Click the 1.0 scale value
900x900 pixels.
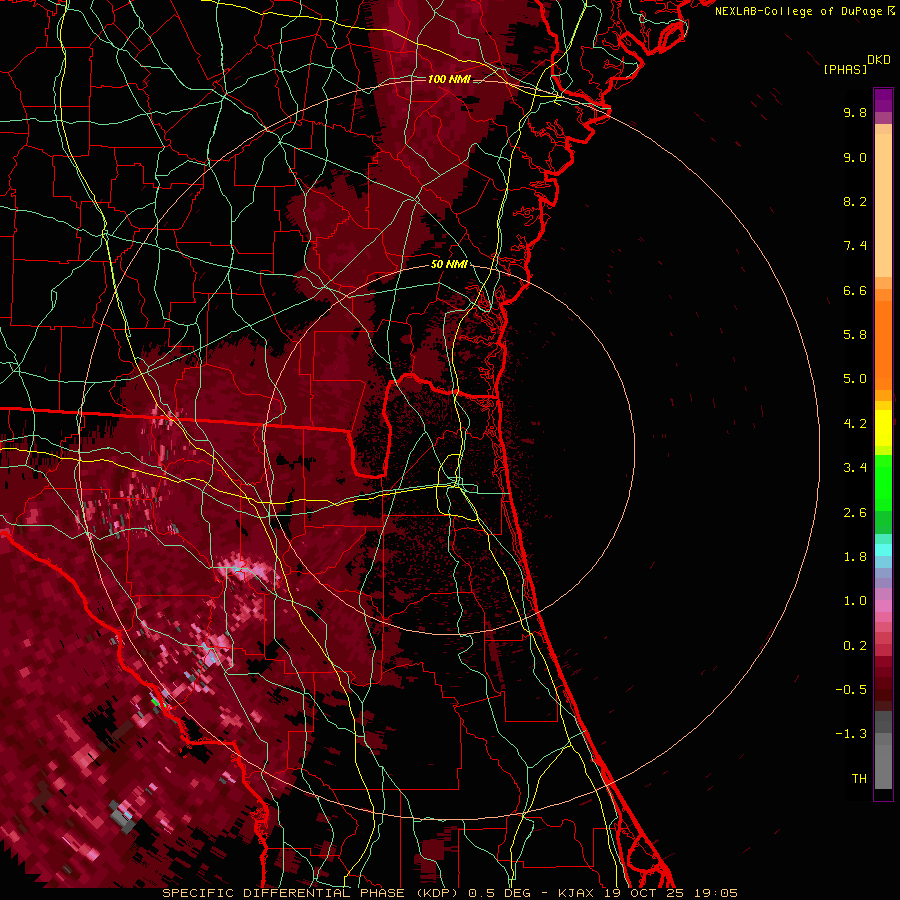point(855,601)
